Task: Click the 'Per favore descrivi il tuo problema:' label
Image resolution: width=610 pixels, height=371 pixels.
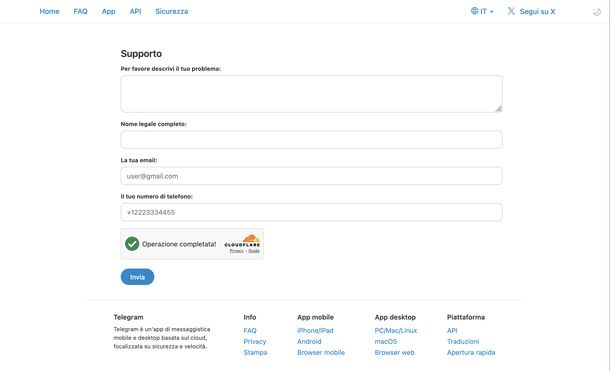Action: pos(171,69)
